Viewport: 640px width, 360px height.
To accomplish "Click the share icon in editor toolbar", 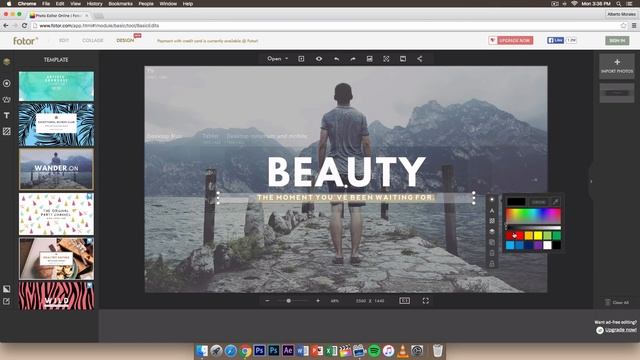I will point(420,59).
